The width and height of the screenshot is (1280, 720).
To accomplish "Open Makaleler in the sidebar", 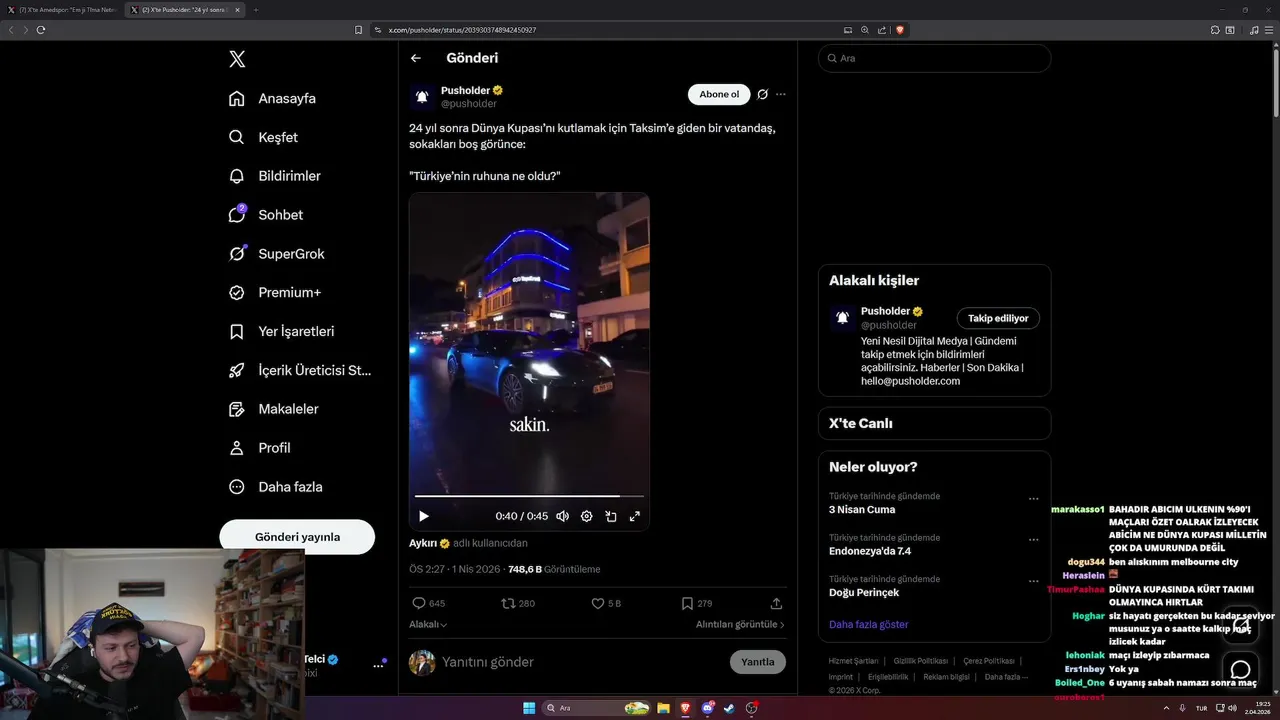I will point(273,409).
